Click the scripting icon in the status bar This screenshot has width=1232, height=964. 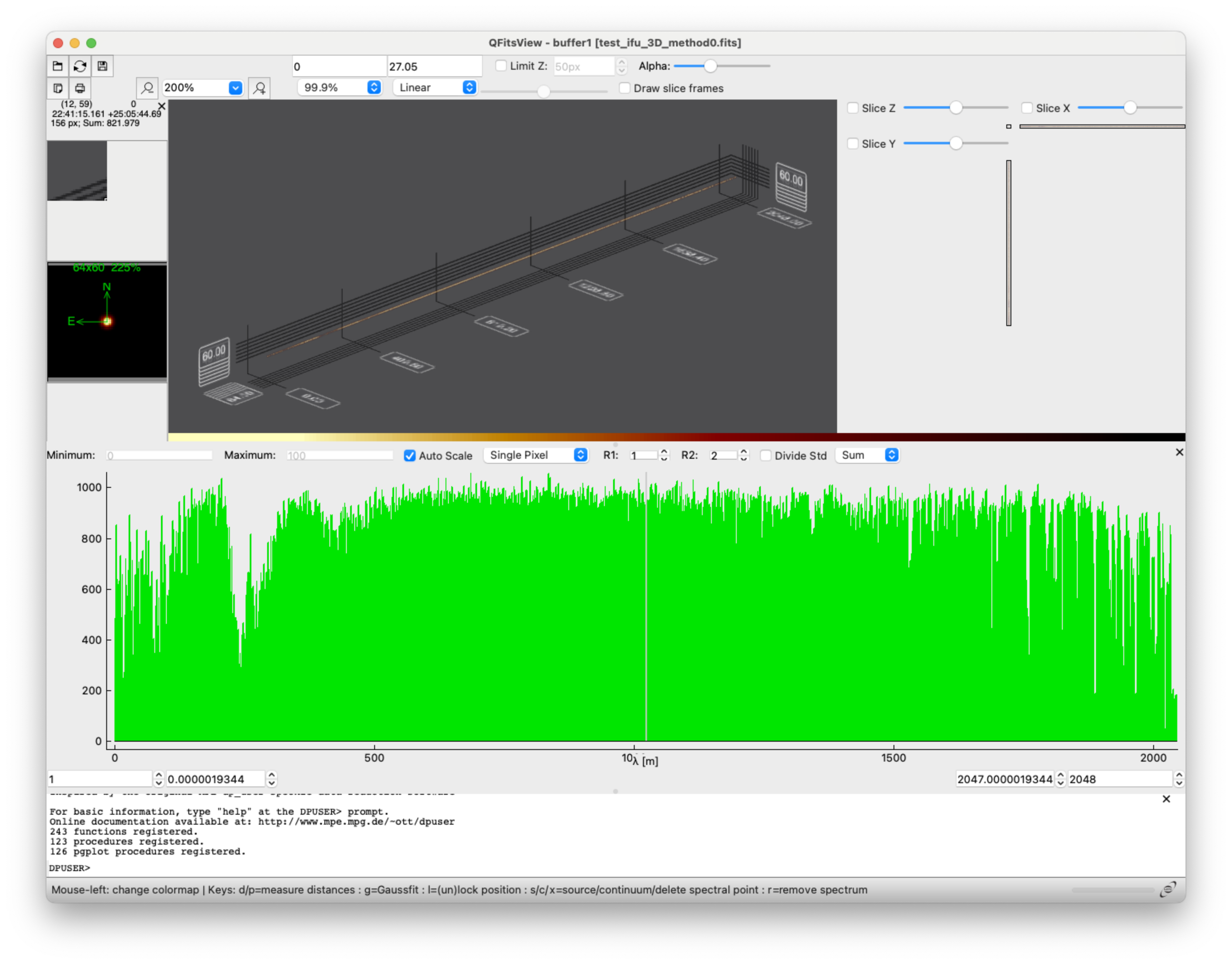pos(1167,889)
